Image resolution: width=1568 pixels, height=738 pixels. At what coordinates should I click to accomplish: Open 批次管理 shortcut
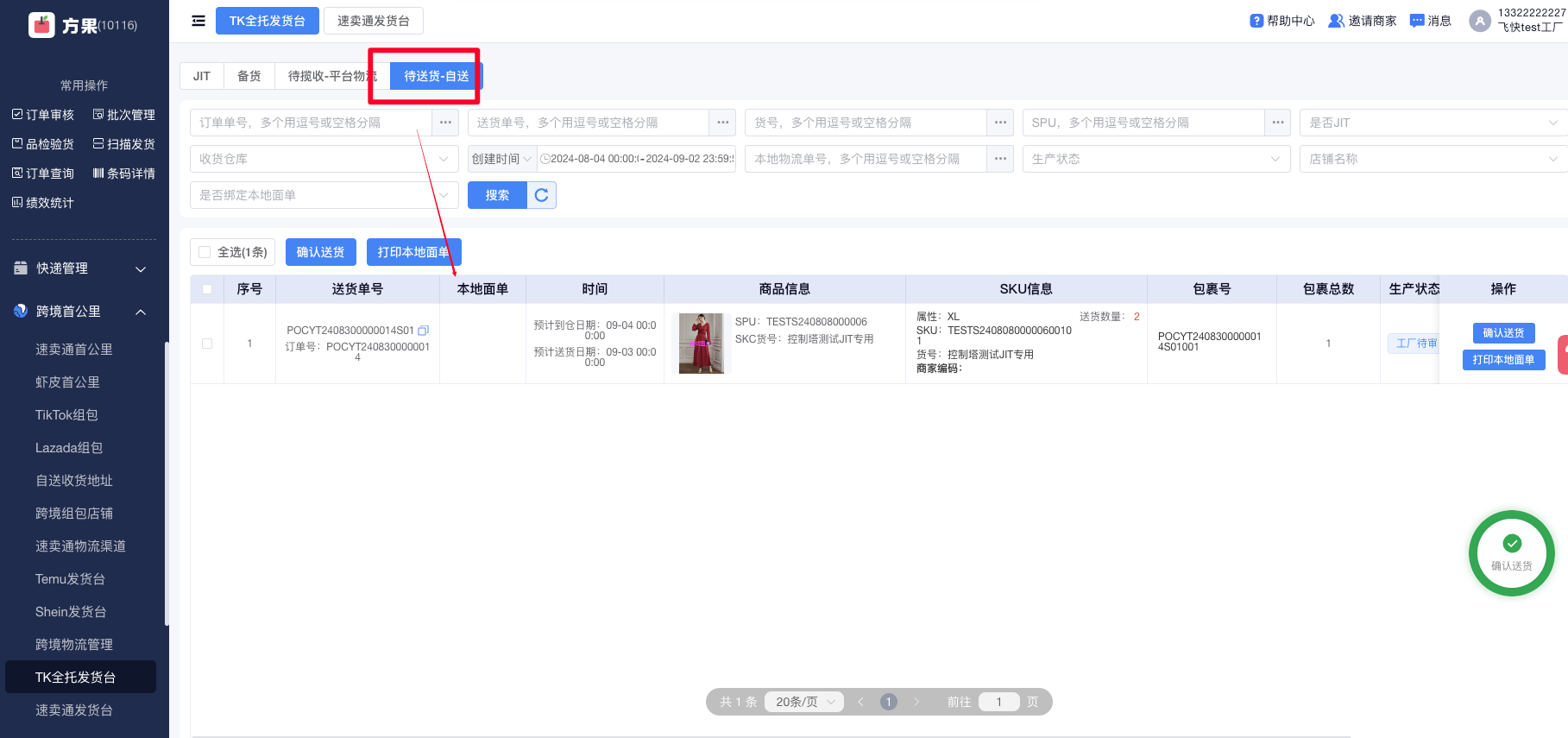[x=124, y=115]
